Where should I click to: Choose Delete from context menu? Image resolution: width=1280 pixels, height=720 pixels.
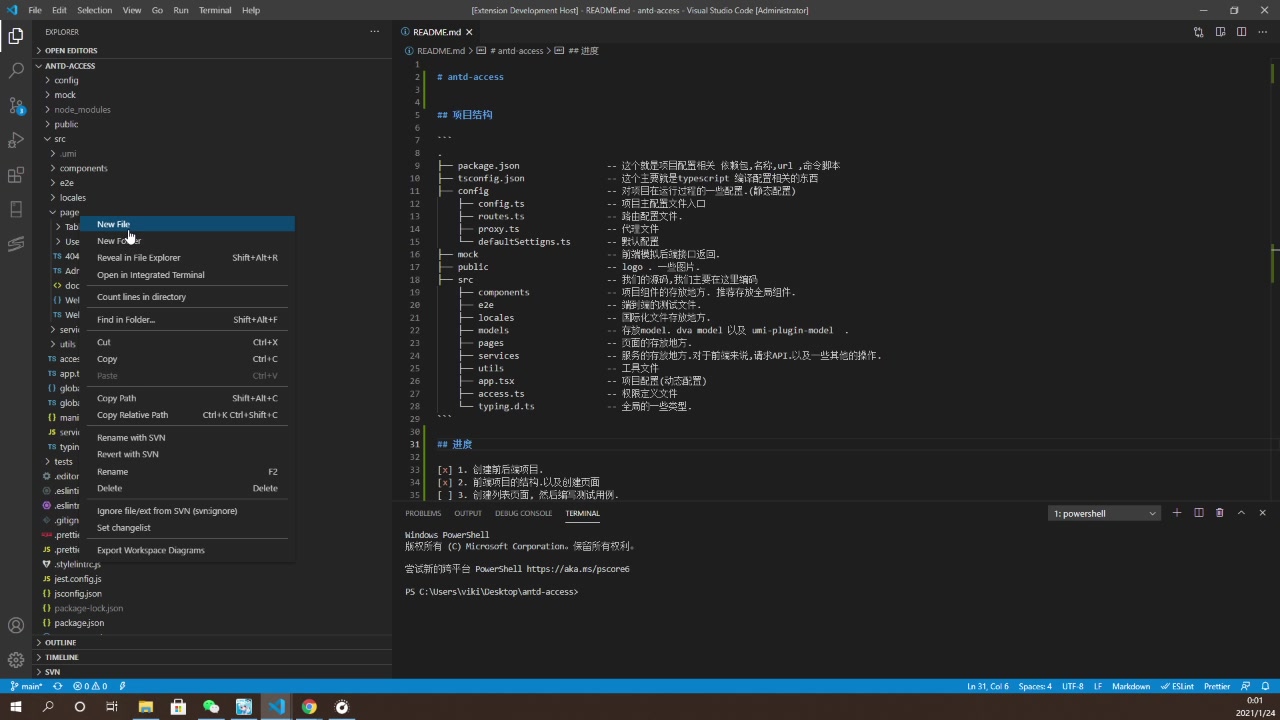pos(188,488)
